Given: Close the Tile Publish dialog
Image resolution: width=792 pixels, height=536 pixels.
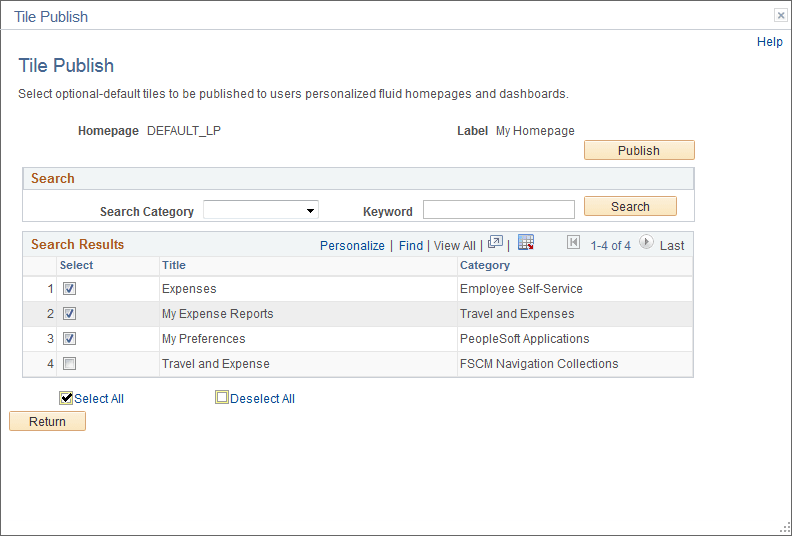Looking at the screenshot, I should click(x=780, y=15).
